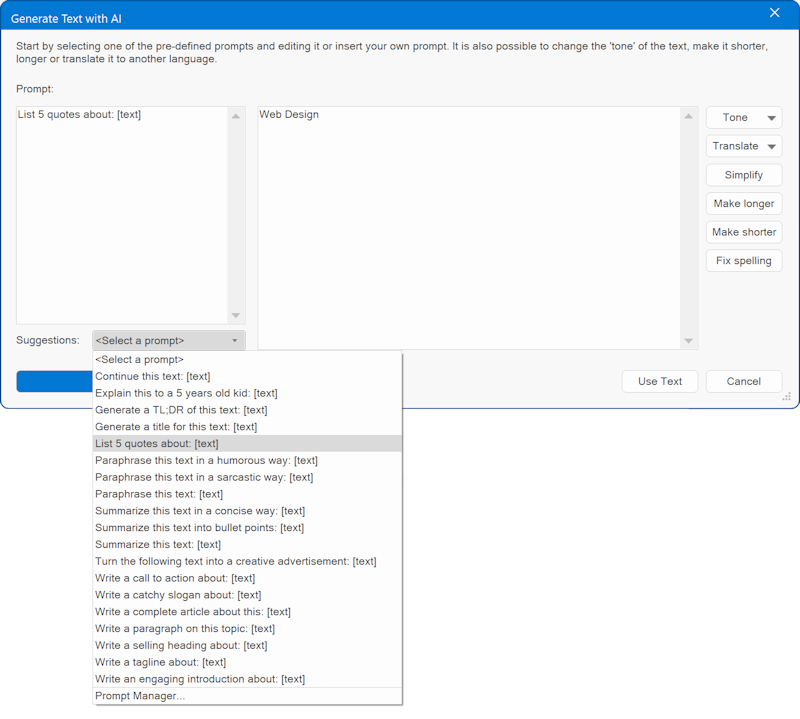Select 'Explain this to a 5 years old kid' suggestion
800x719 pixels.
(x=247, y=393)
